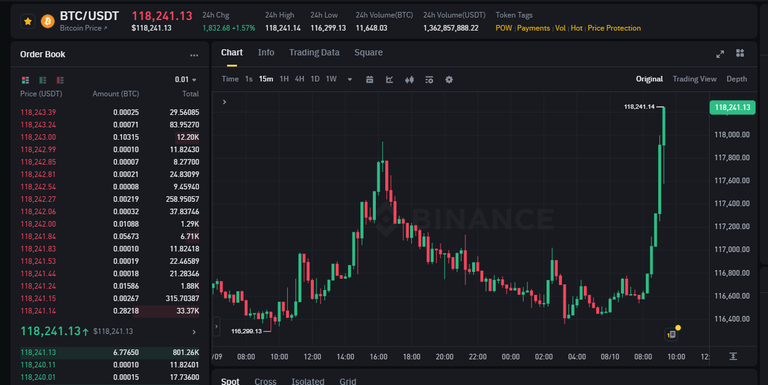Select the 1W chart interval
Viewport: 768px width, 385px height.
coord(331,79)
